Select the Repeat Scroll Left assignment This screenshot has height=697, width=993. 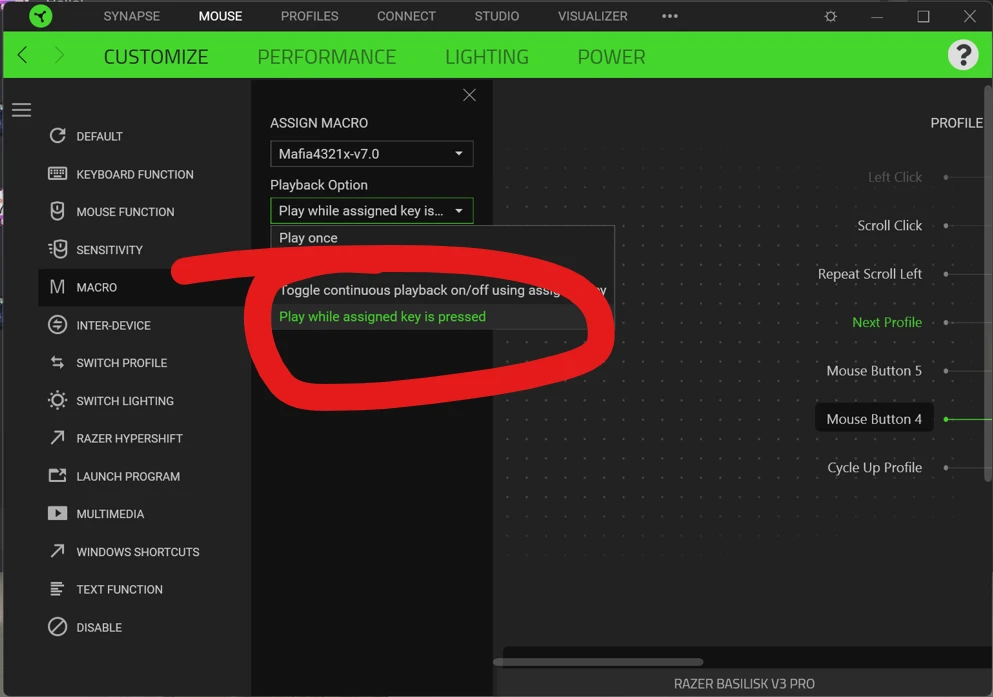(x=870, y=274)
